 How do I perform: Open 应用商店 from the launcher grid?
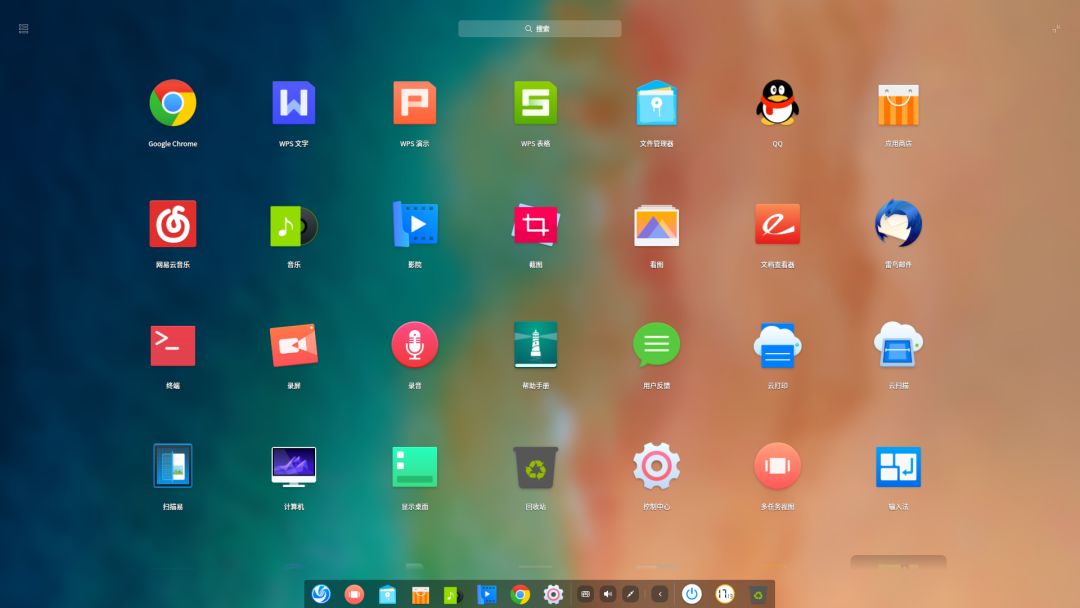[898, 105]
